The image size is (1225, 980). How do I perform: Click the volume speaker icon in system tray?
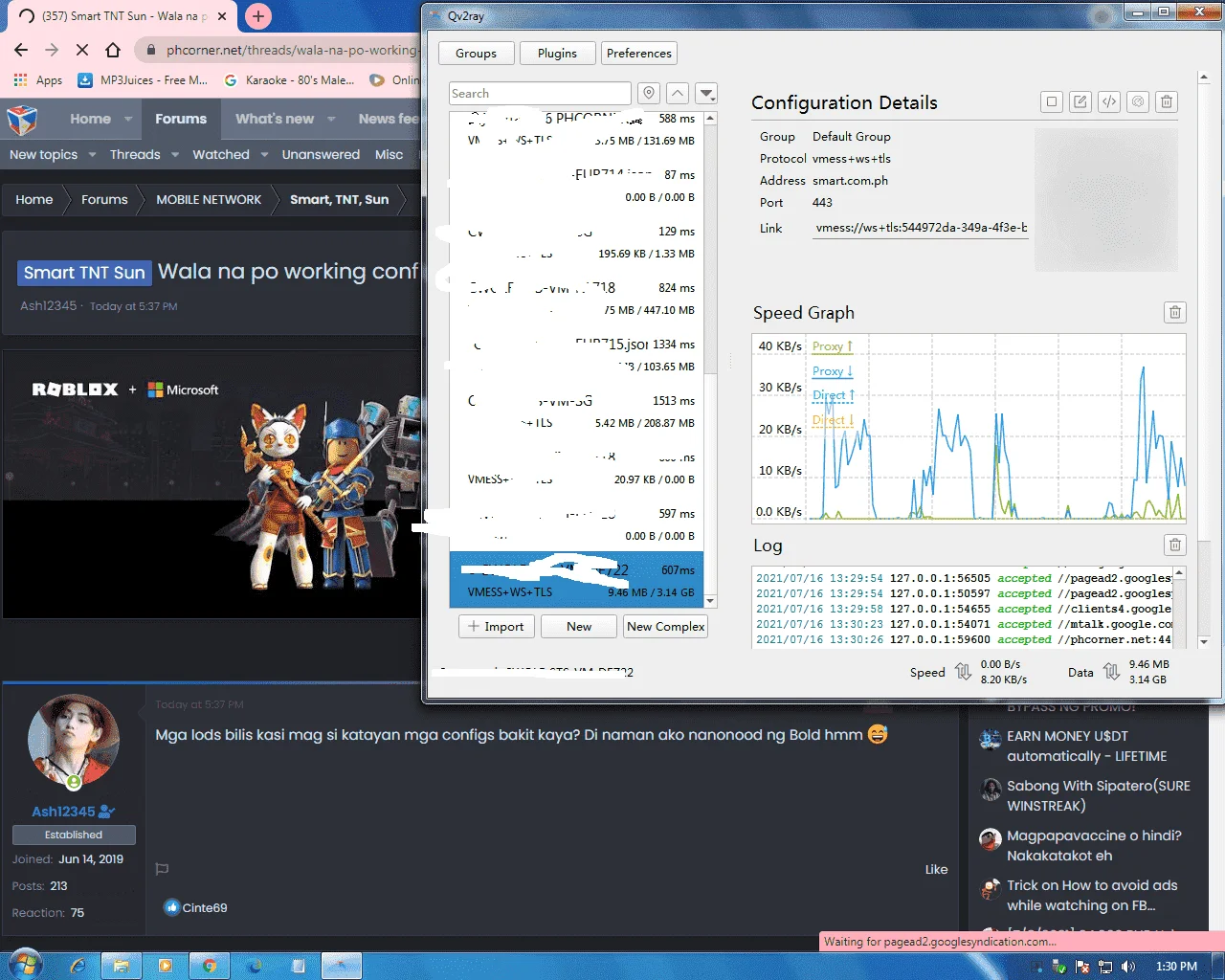(1128, 967)
